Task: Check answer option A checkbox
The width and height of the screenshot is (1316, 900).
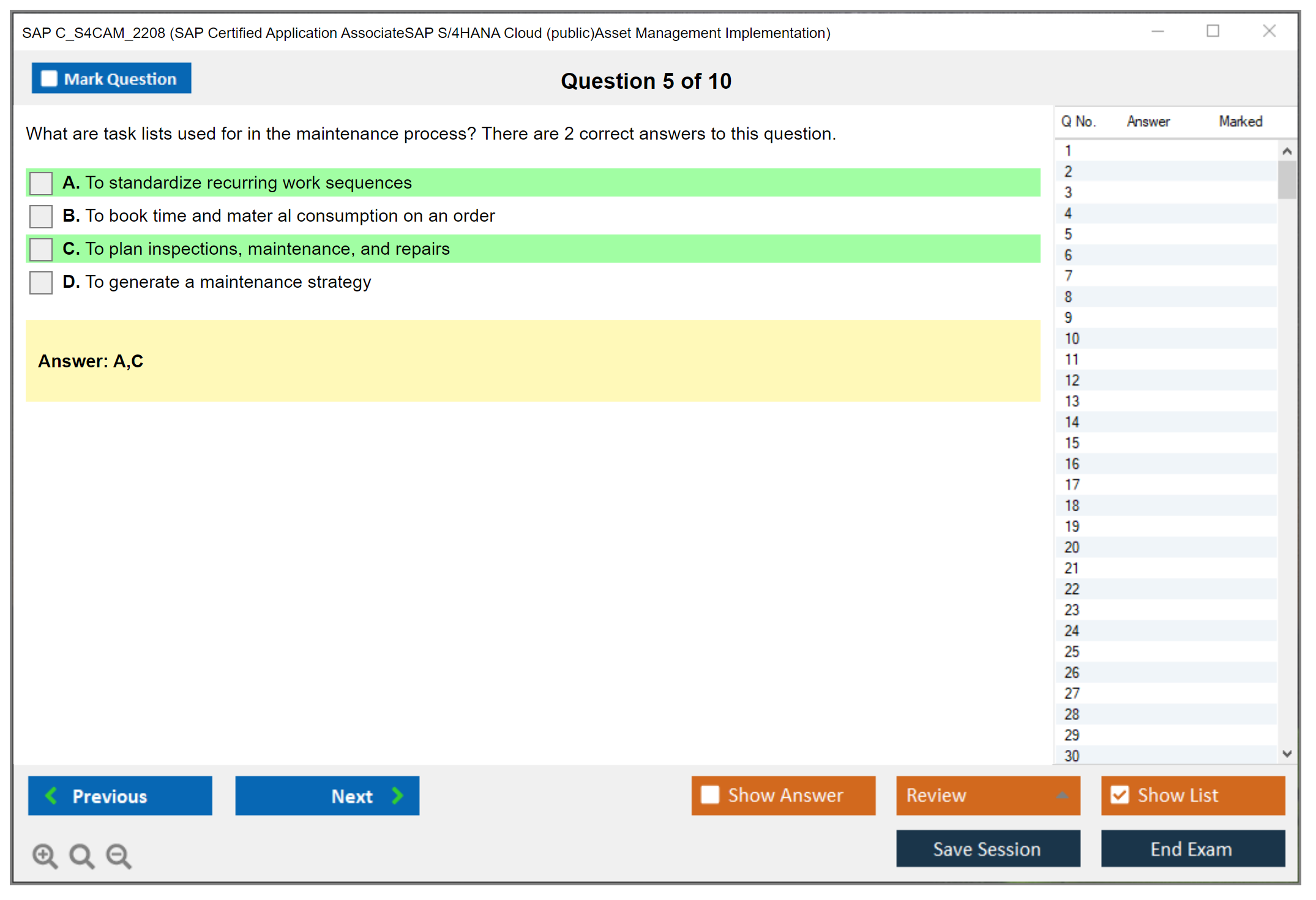Action: tap(41, 183)
